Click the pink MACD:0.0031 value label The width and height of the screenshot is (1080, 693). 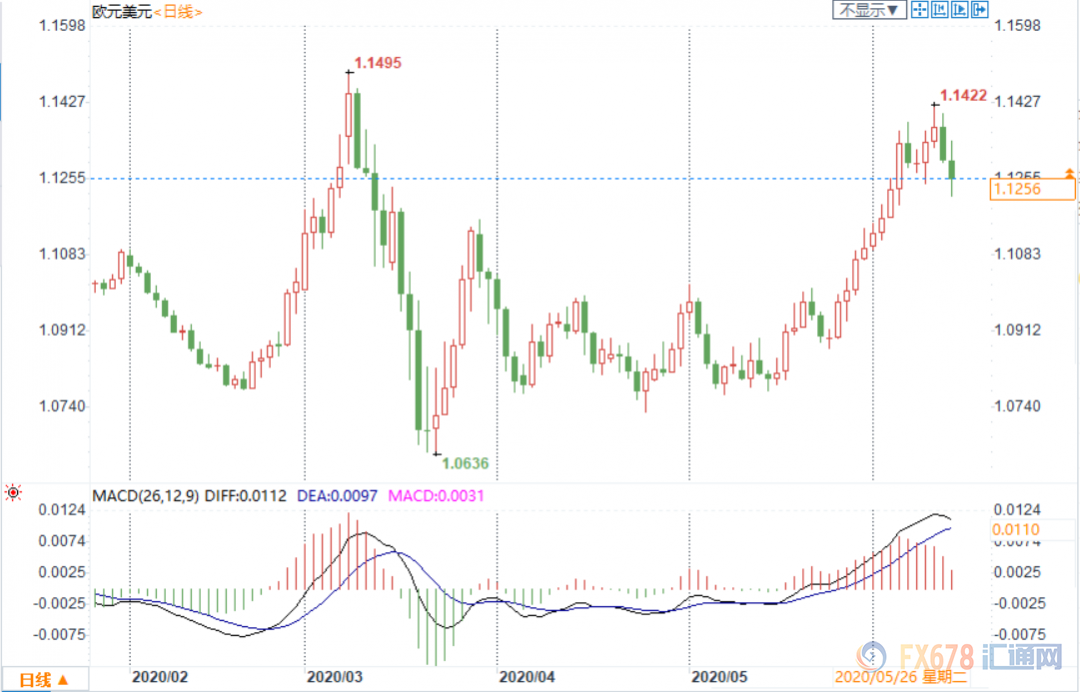pos(436,496)
